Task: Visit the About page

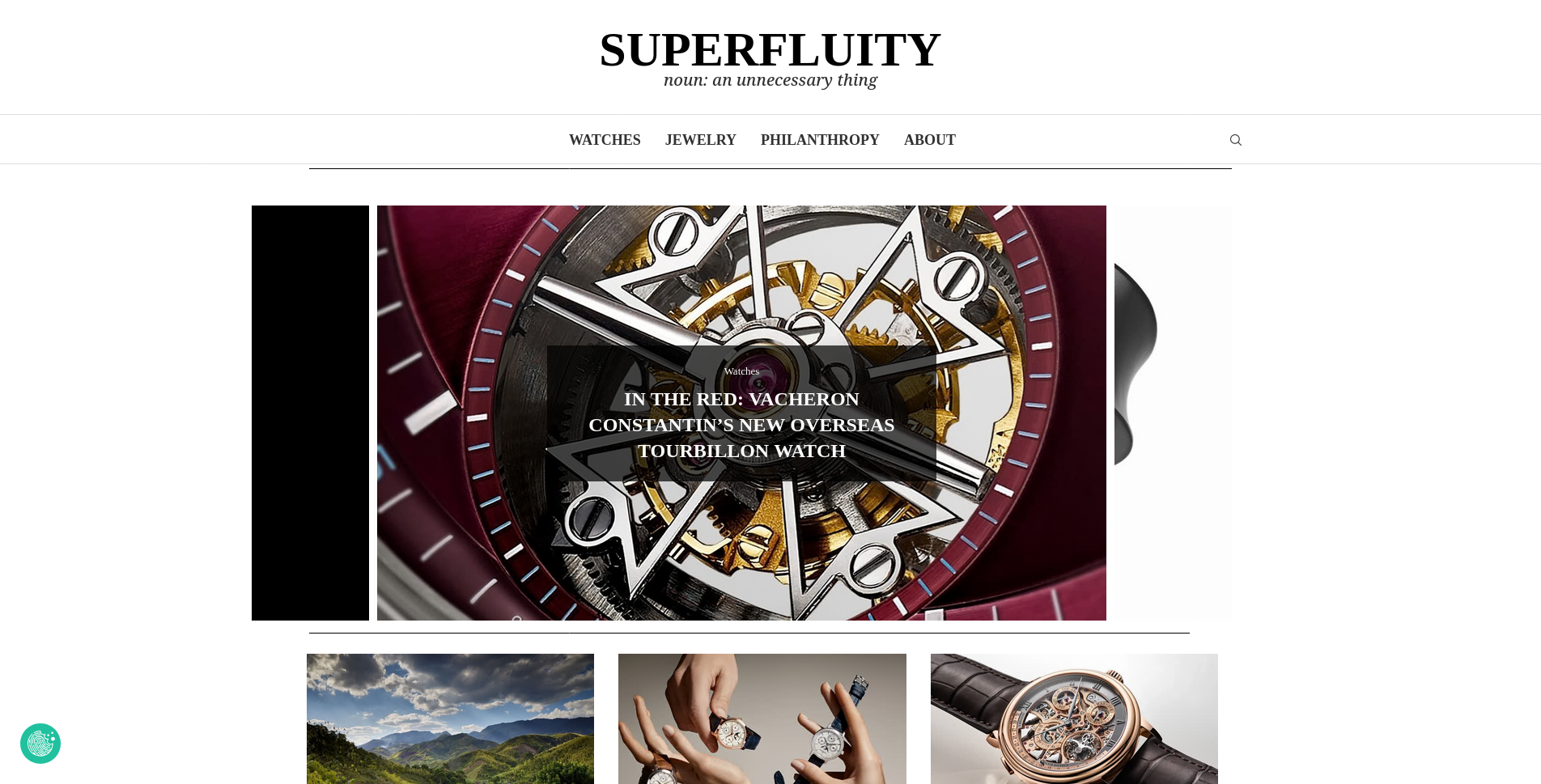Action: 930,140
